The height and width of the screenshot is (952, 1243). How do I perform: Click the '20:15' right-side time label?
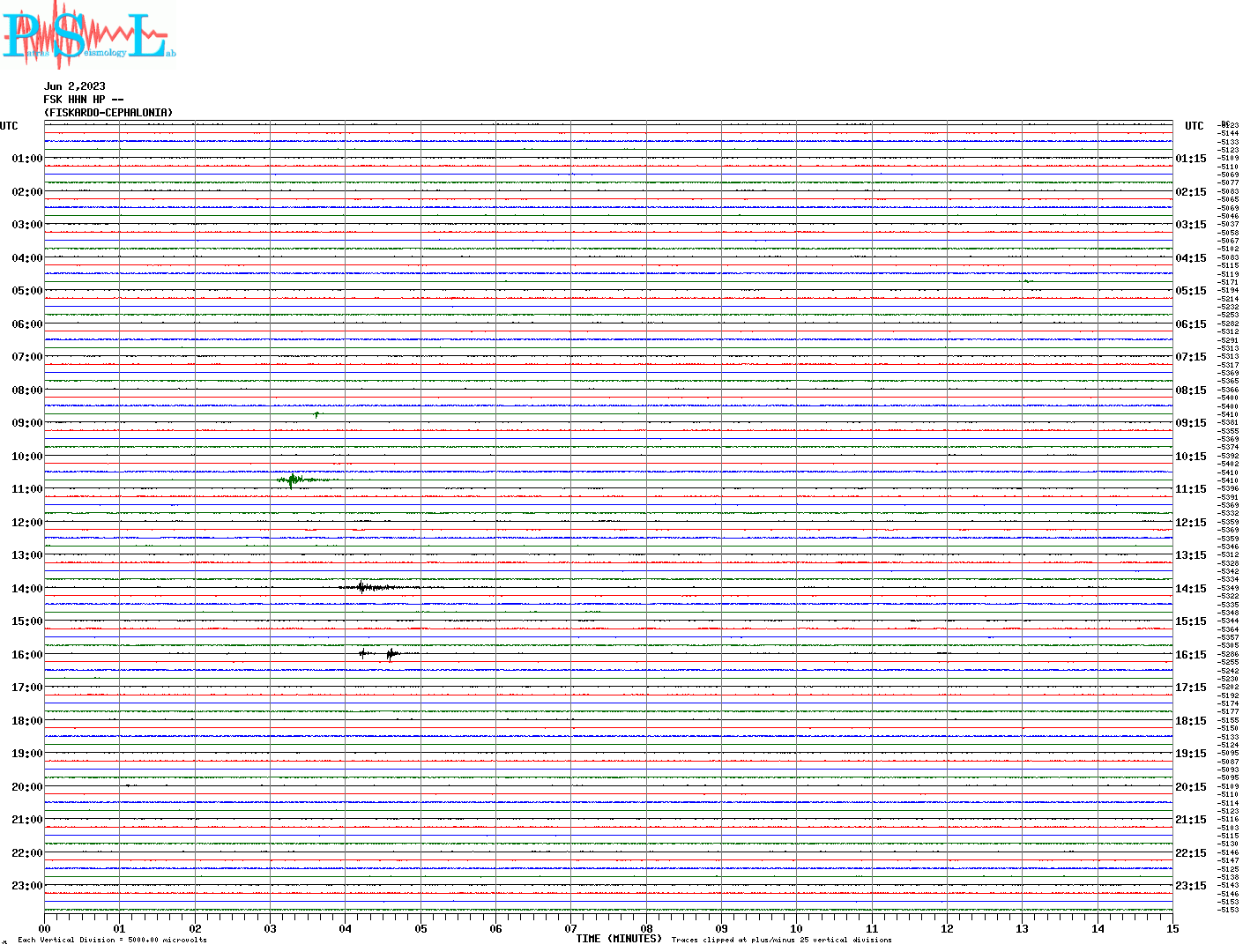click(x=1191, y=787)
